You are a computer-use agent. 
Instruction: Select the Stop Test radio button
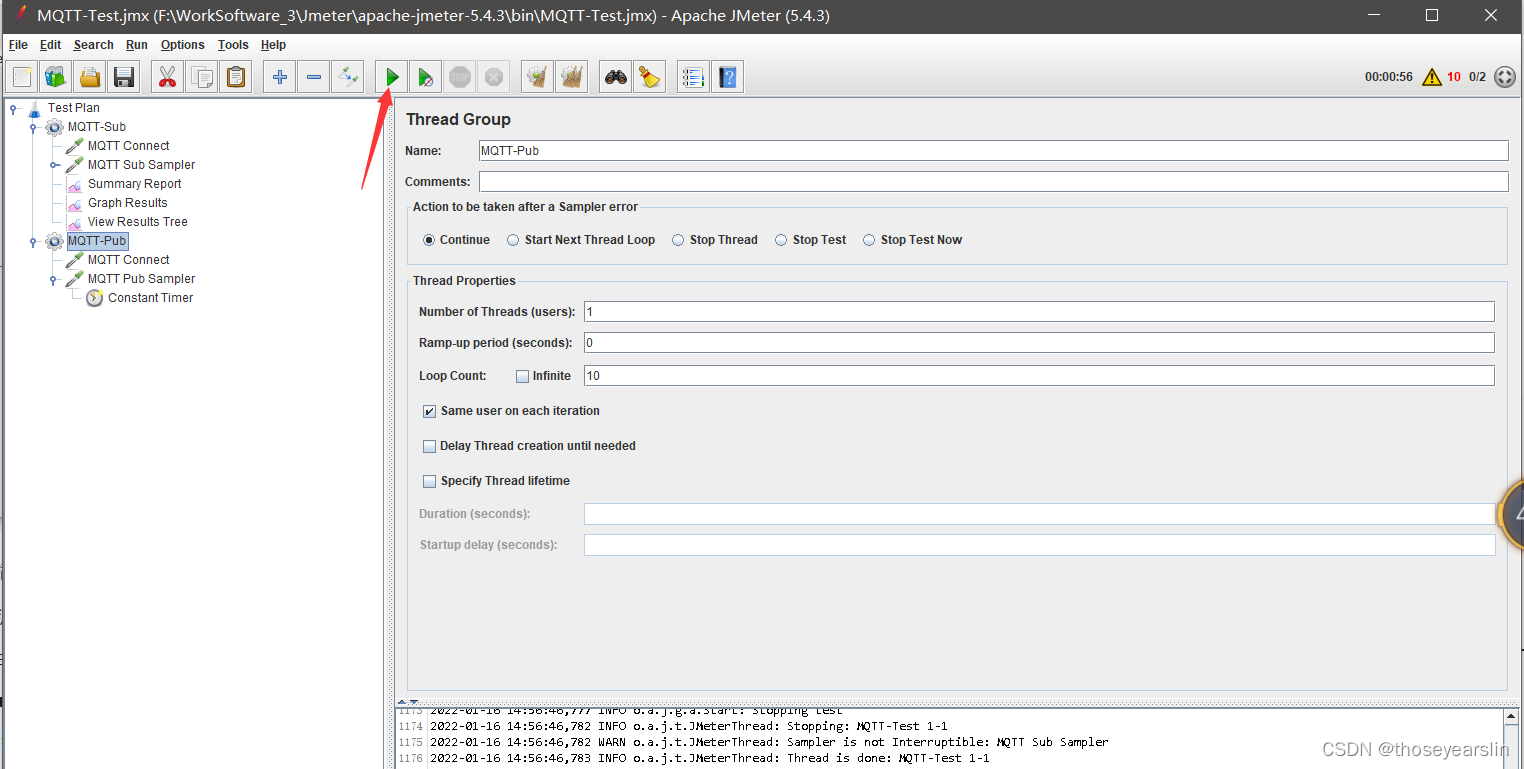[x=781, y=240]
